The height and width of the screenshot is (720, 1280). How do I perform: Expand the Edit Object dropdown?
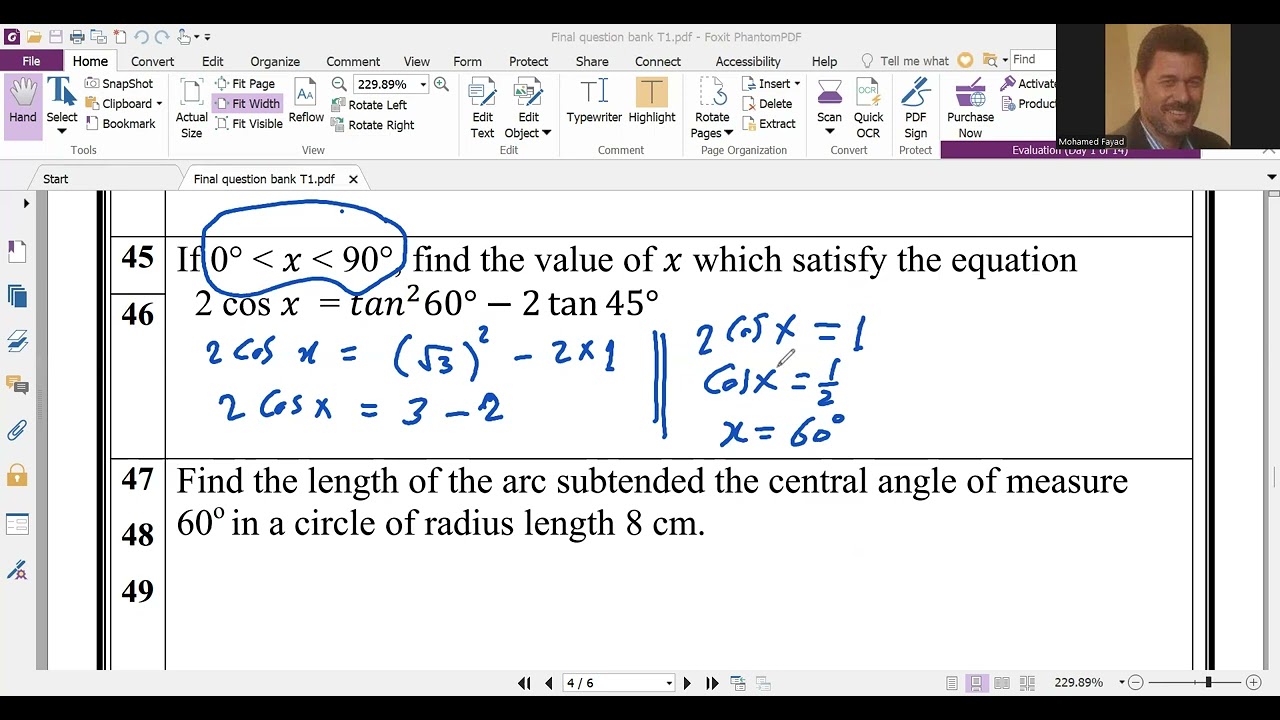click(x=546, y=133)
